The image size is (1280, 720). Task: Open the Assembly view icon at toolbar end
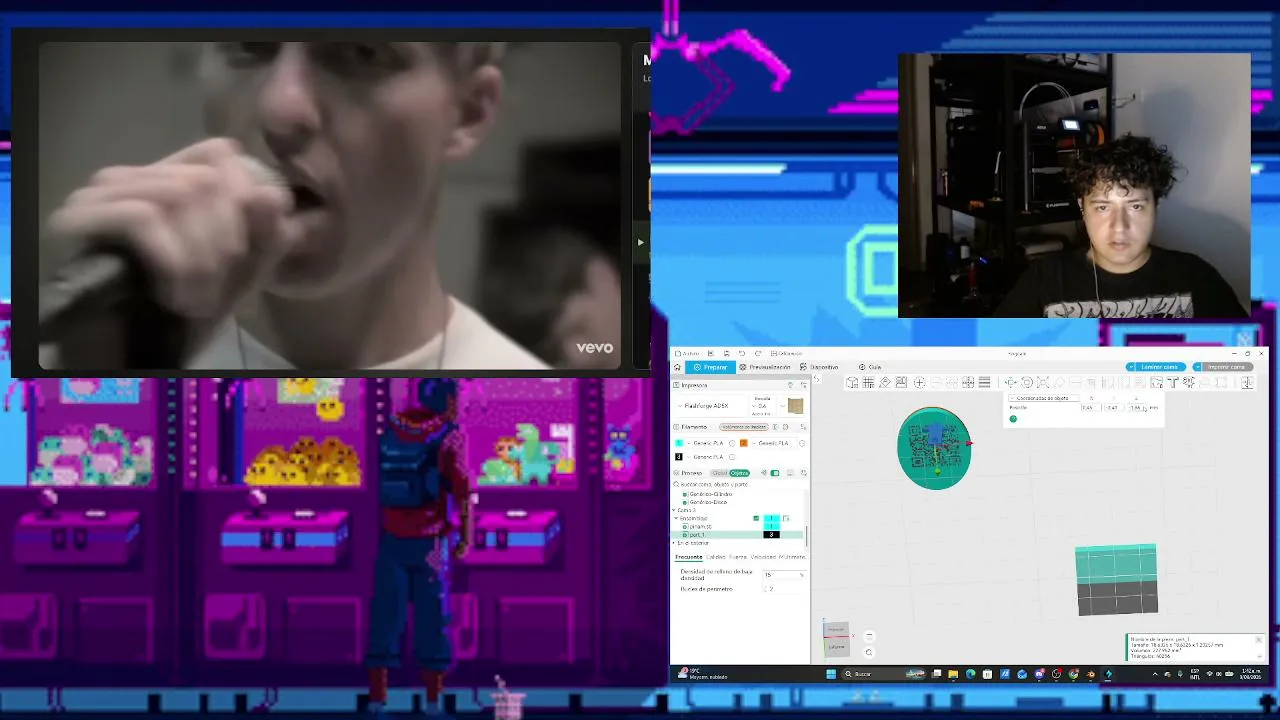tap(1249, 382)
